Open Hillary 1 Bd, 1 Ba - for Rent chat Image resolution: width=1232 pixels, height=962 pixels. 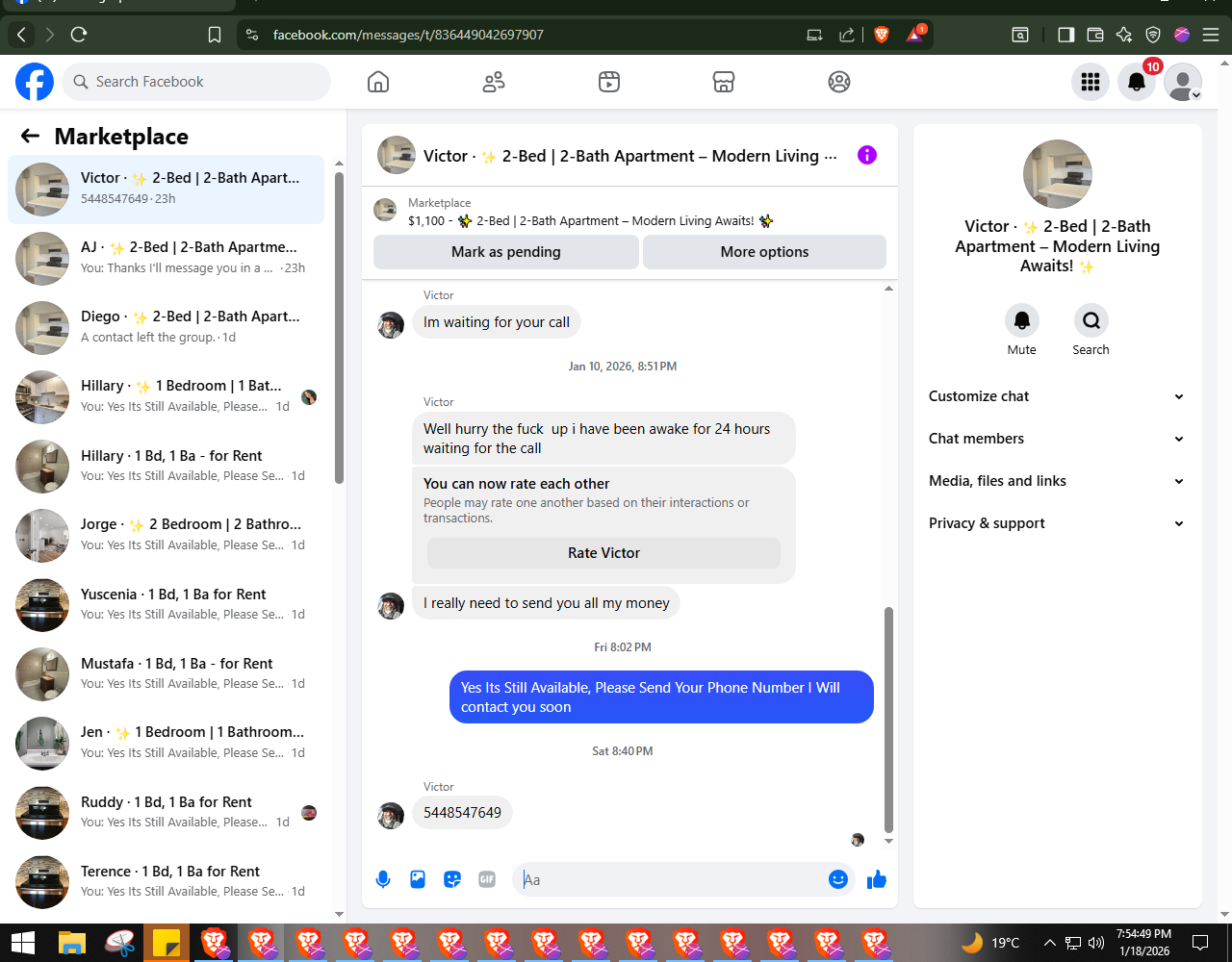pyautogui.click(x=166, y=467)
